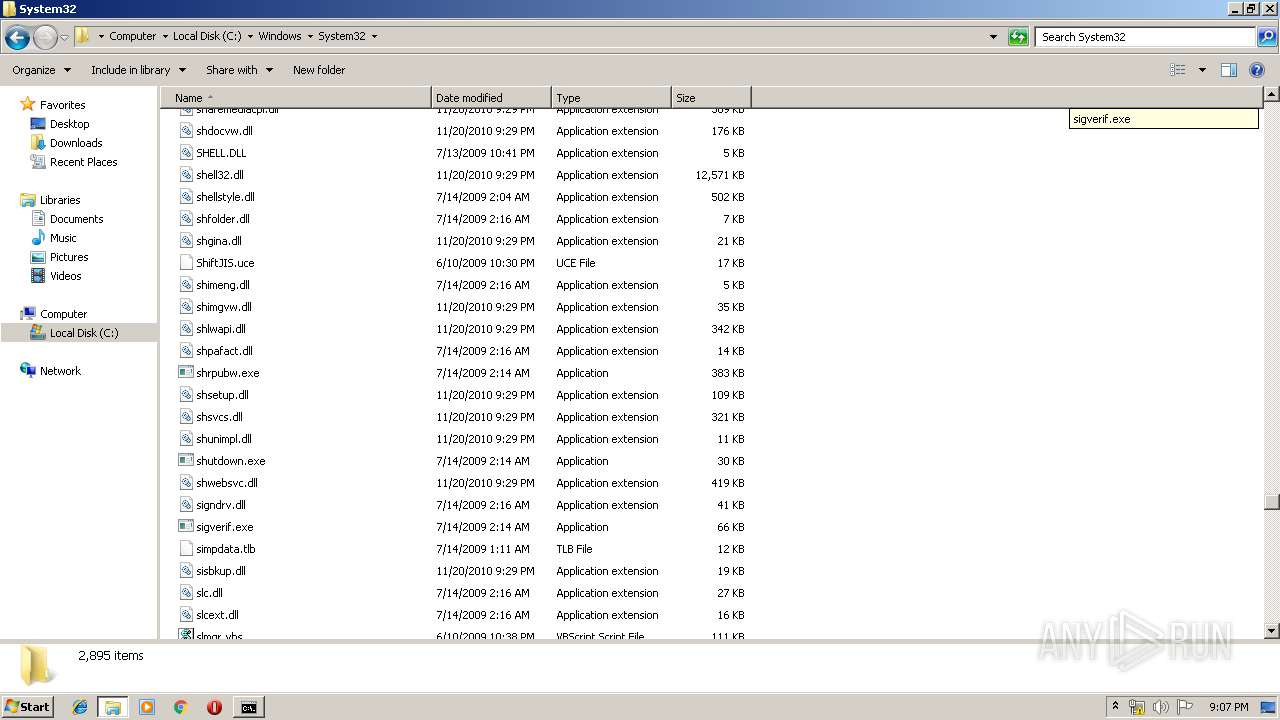This screenshot has height=720, width=1280.
Task: Click the Forward navigation arrow button
Action: click(x=45, y=37)
